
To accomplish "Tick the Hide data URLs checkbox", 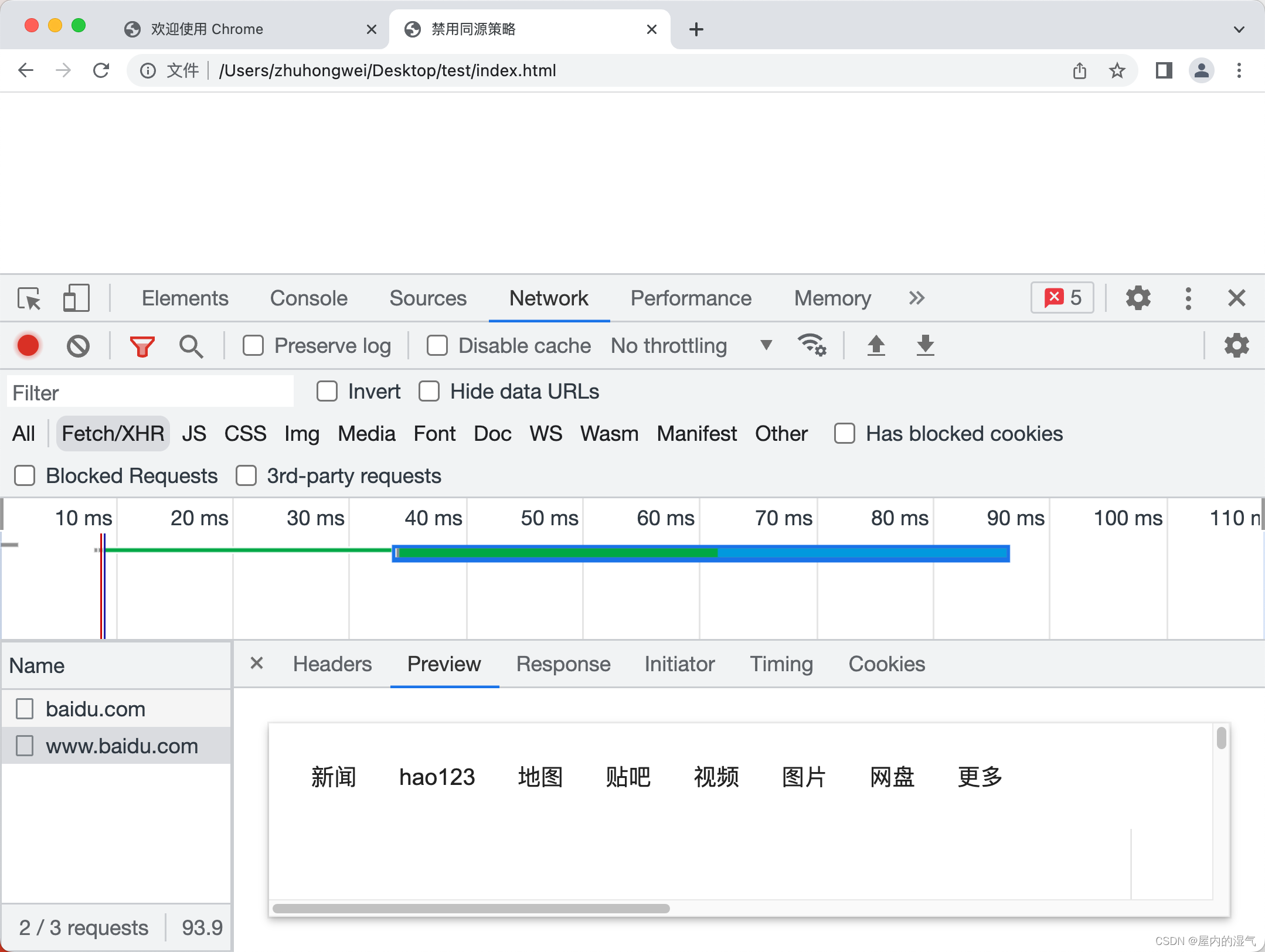I will 429,392.
